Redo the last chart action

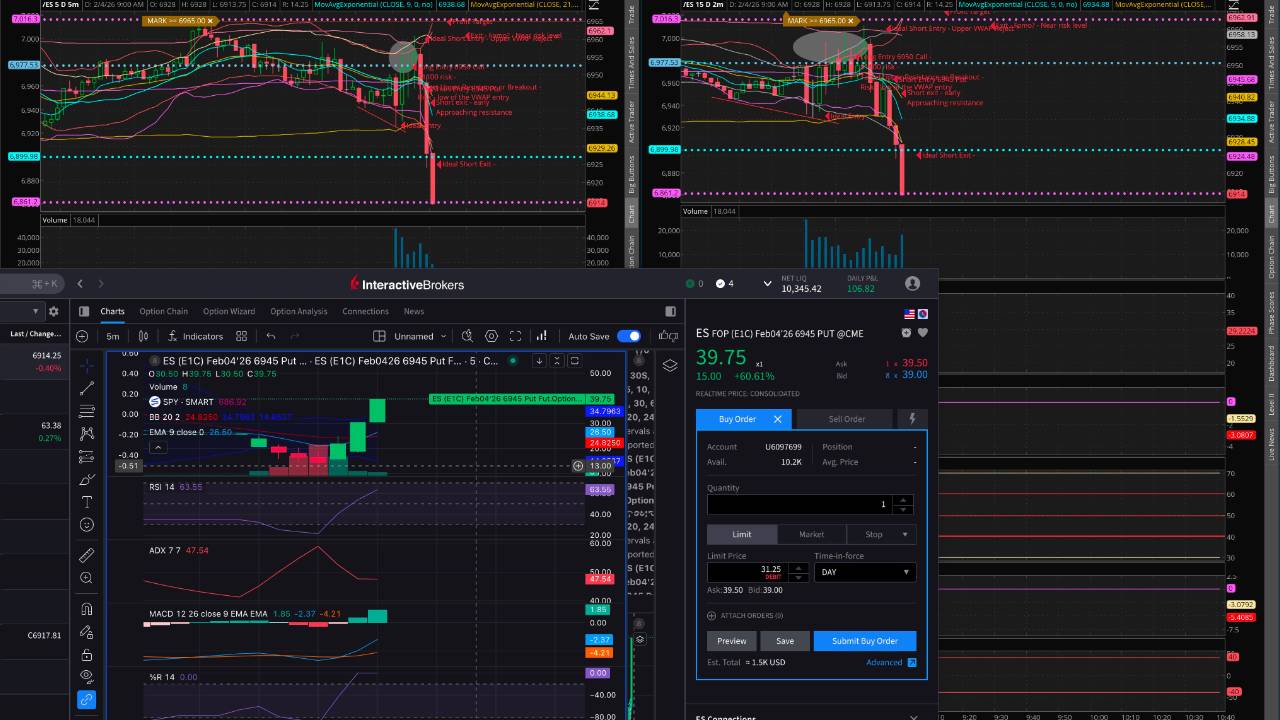pos(295,336)
